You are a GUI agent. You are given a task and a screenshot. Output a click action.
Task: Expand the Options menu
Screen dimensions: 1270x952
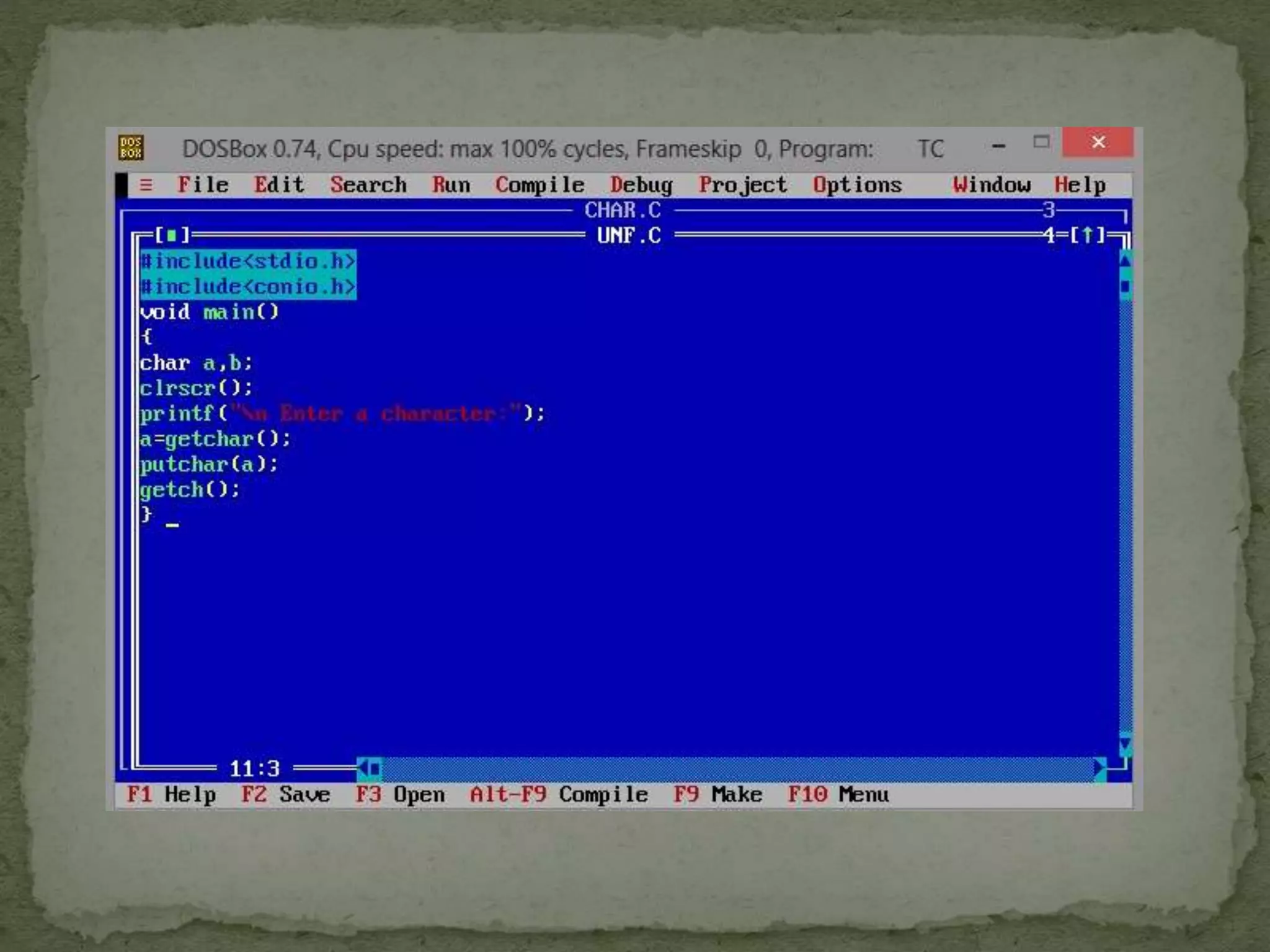click(857, 185)
